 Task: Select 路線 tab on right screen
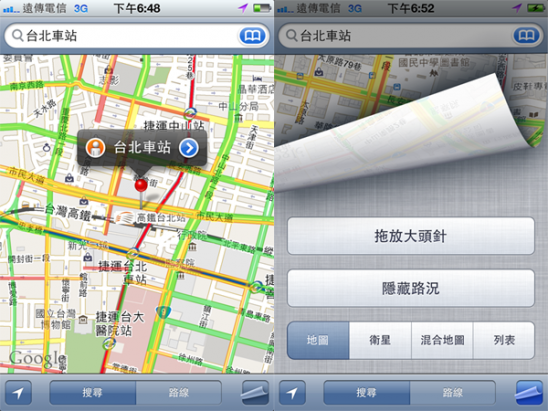click(453, 393)
